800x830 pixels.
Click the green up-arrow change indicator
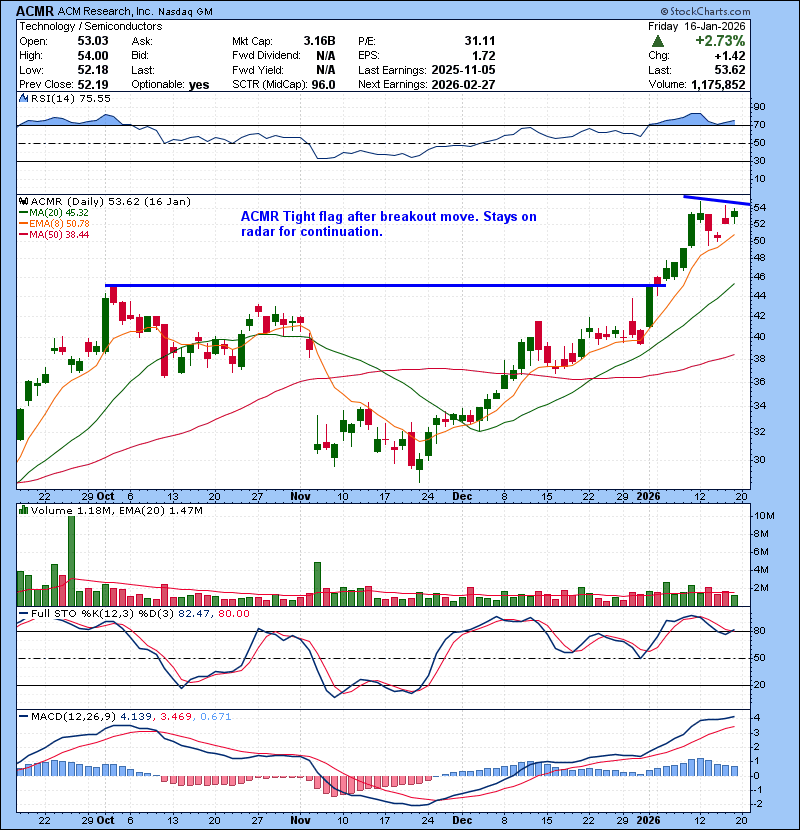[x=657, y=41]
